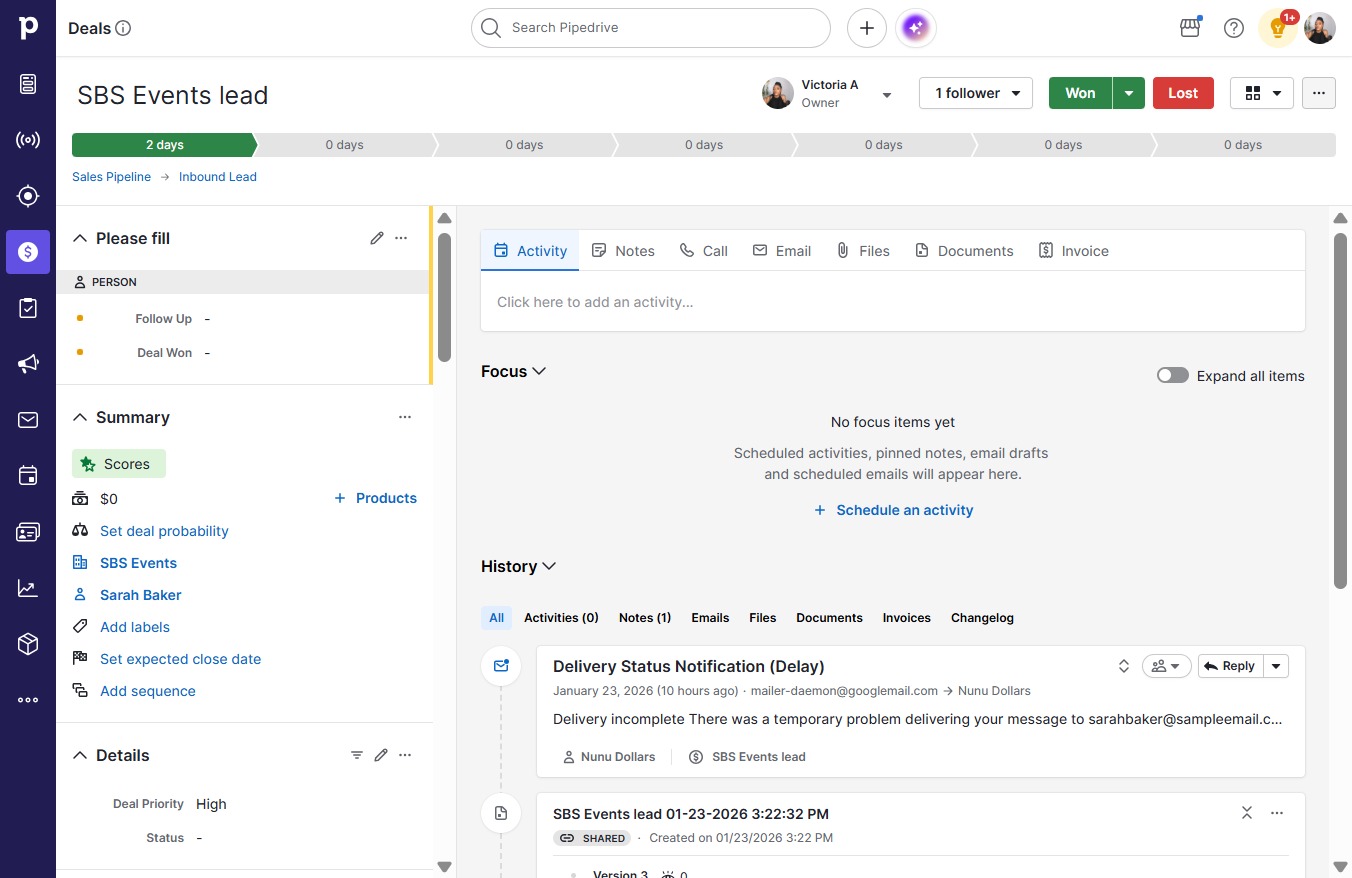Screen dimensions: 1352x878
Task: Click the Search Pipedrive field
Action: 651,28
